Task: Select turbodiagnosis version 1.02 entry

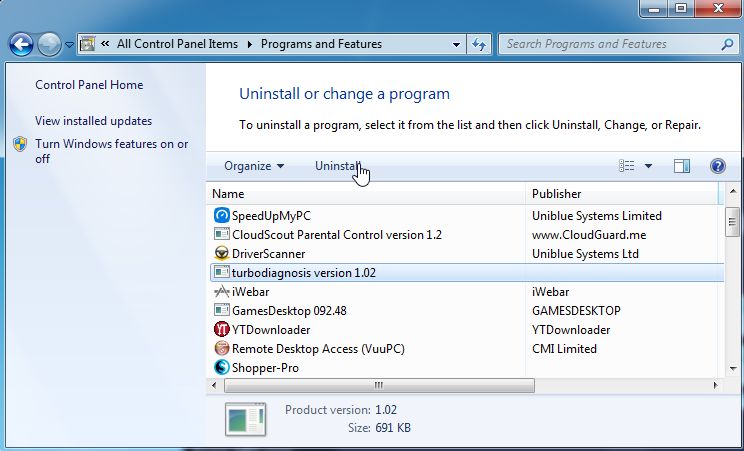Action: (304, 273)
